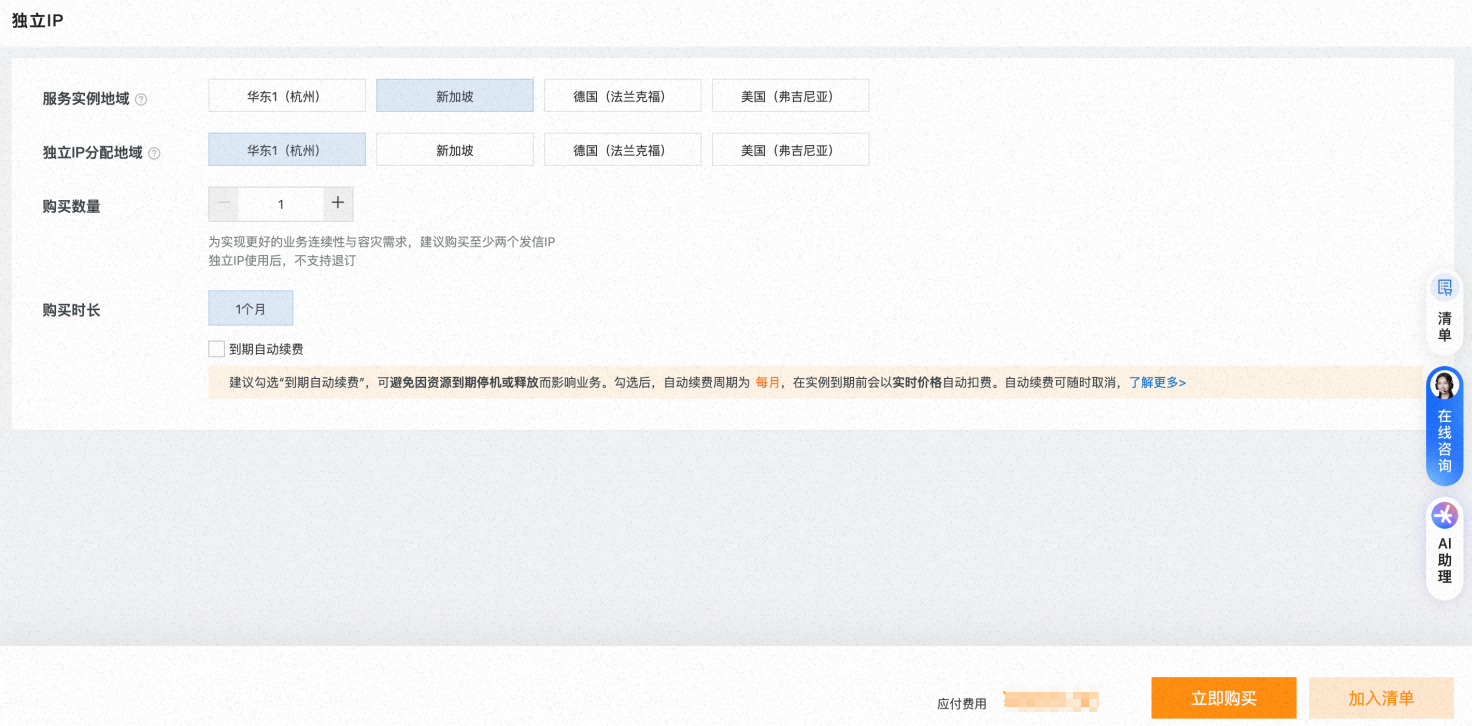This screenshot has height=726, width=1472.
Task: Click the purchase quantity input field
Action: coord(281,204)
